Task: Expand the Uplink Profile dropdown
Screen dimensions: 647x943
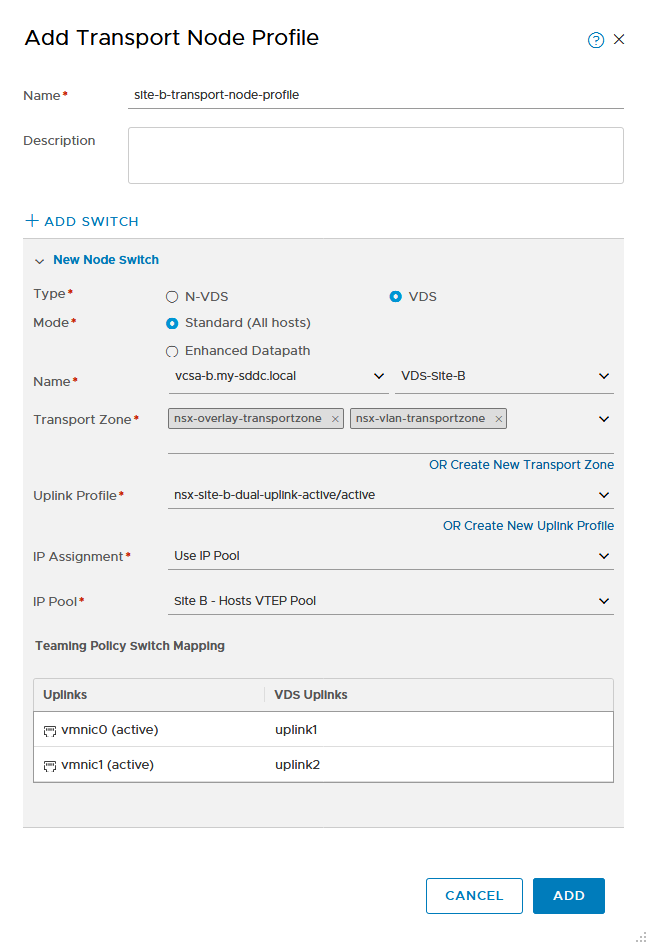Action: pos(391,495)
